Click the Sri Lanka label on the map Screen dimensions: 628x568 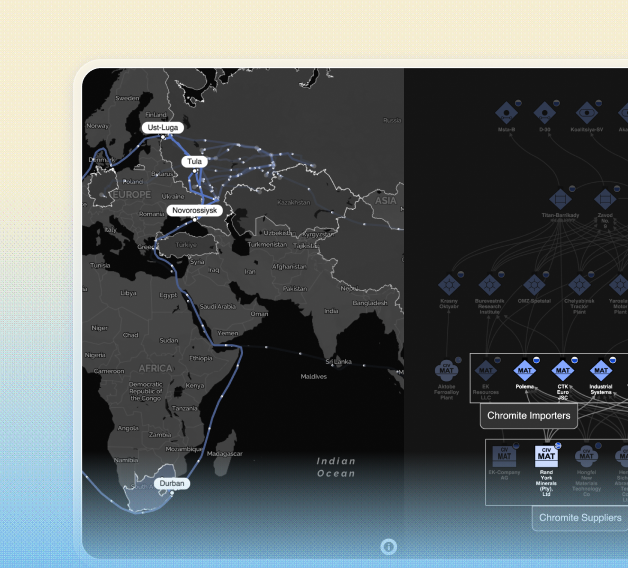(338, 362)
